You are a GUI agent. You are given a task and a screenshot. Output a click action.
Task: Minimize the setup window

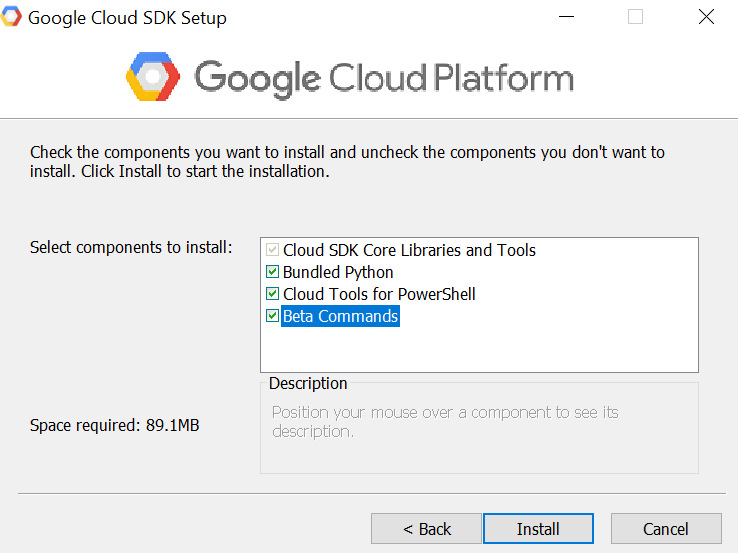pos(566,17)
